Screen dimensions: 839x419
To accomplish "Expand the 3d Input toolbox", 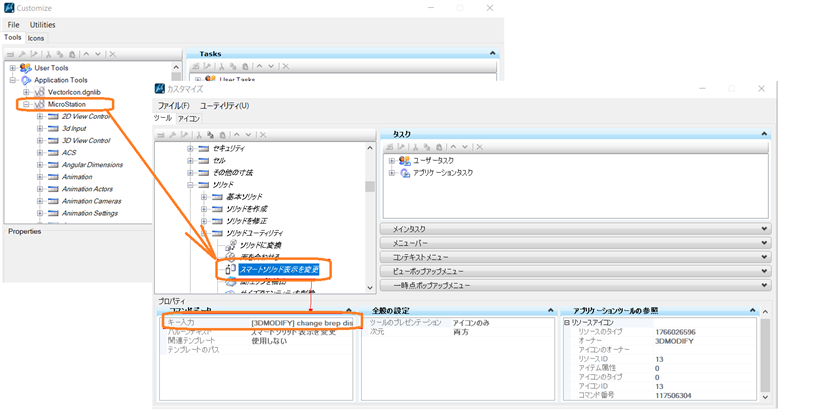I will [x=40, y=128].
